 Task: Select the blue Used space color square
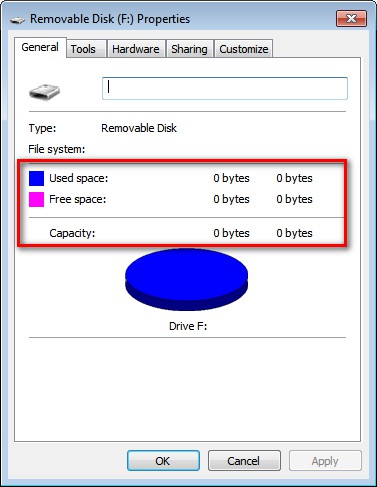(36, 178)
